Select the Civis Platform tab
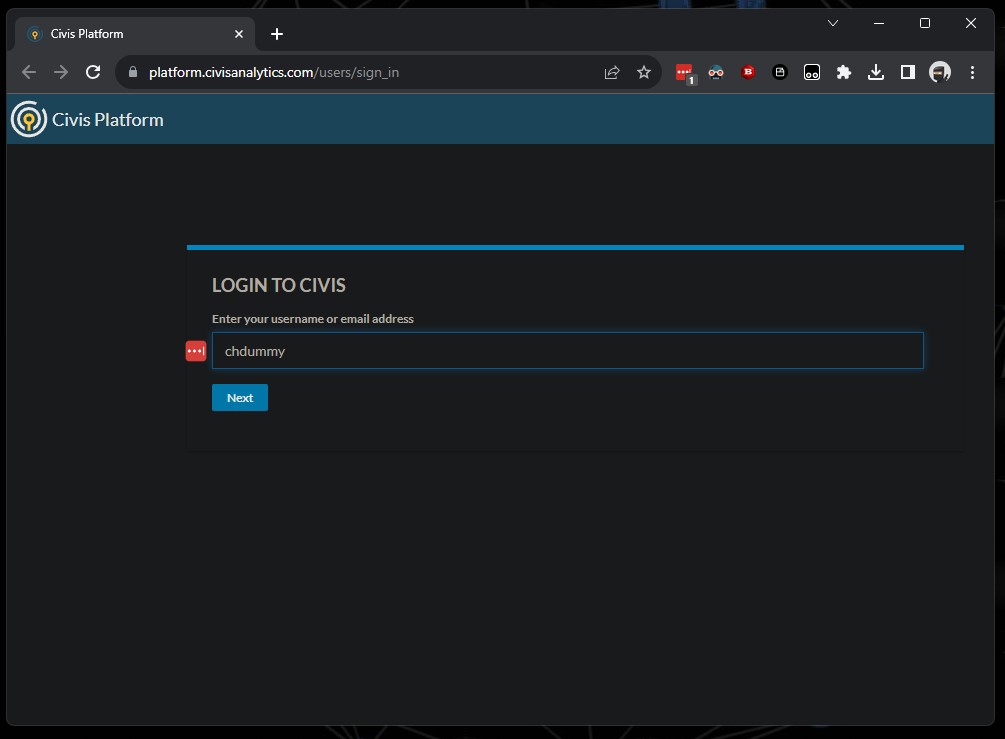Screen dimensions: 1005x739 click(x=135, y=34)
